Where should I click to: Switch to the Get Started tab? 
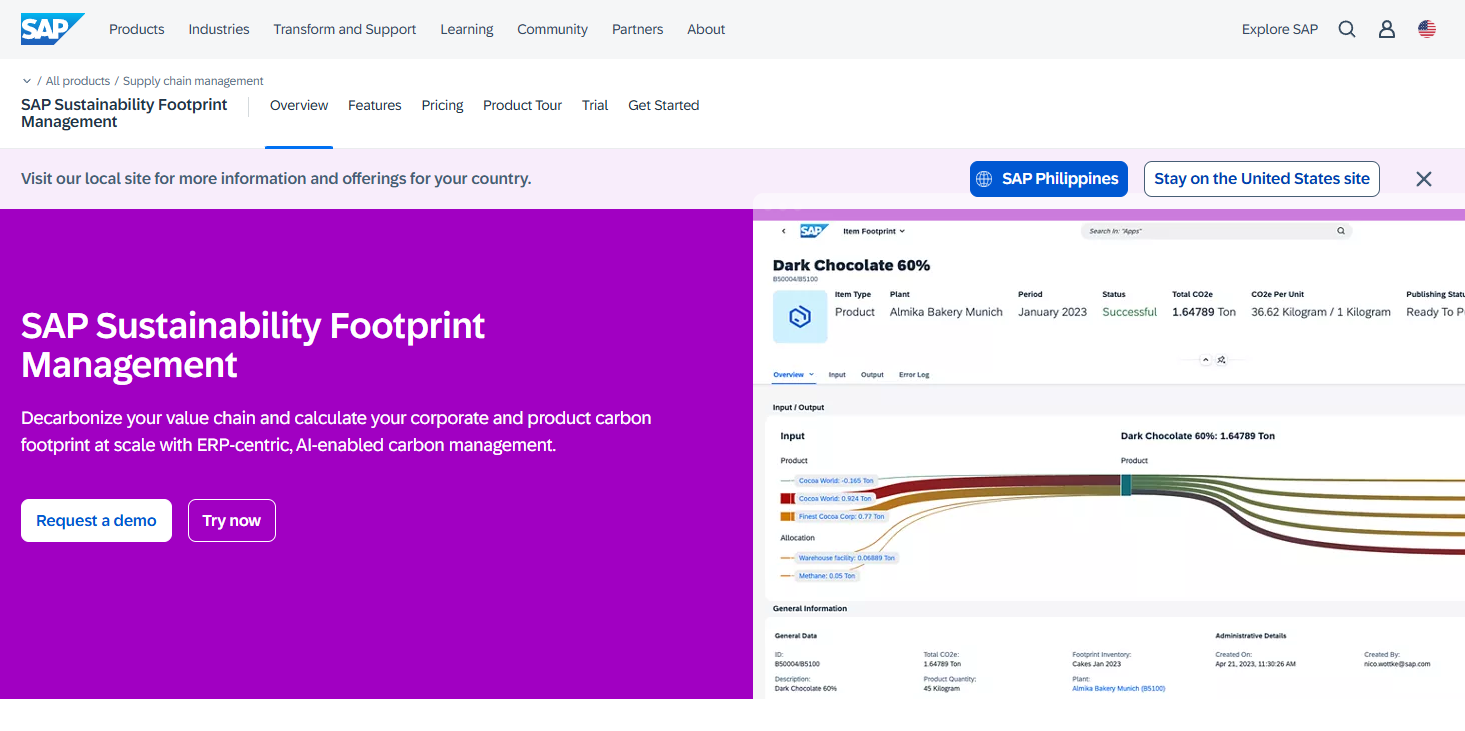[664, 105]
